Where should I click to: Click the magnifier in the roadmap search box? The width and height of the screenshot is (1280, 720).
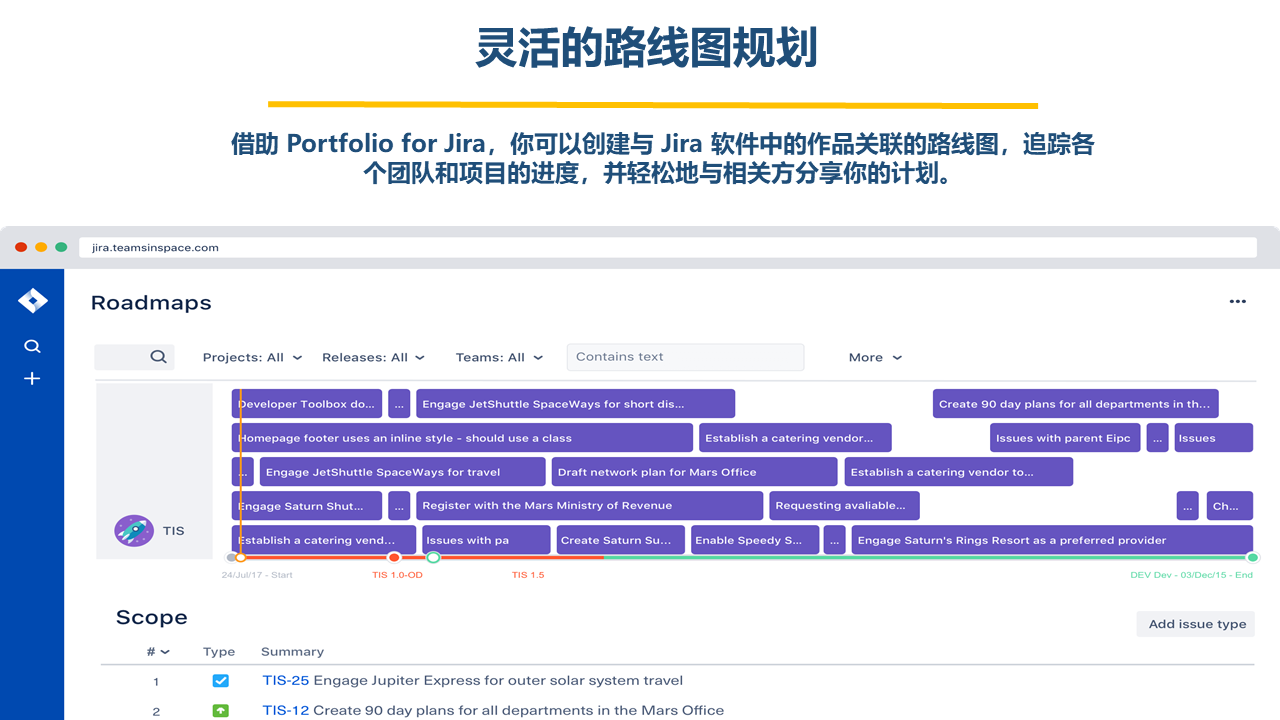tap(158, 356)
